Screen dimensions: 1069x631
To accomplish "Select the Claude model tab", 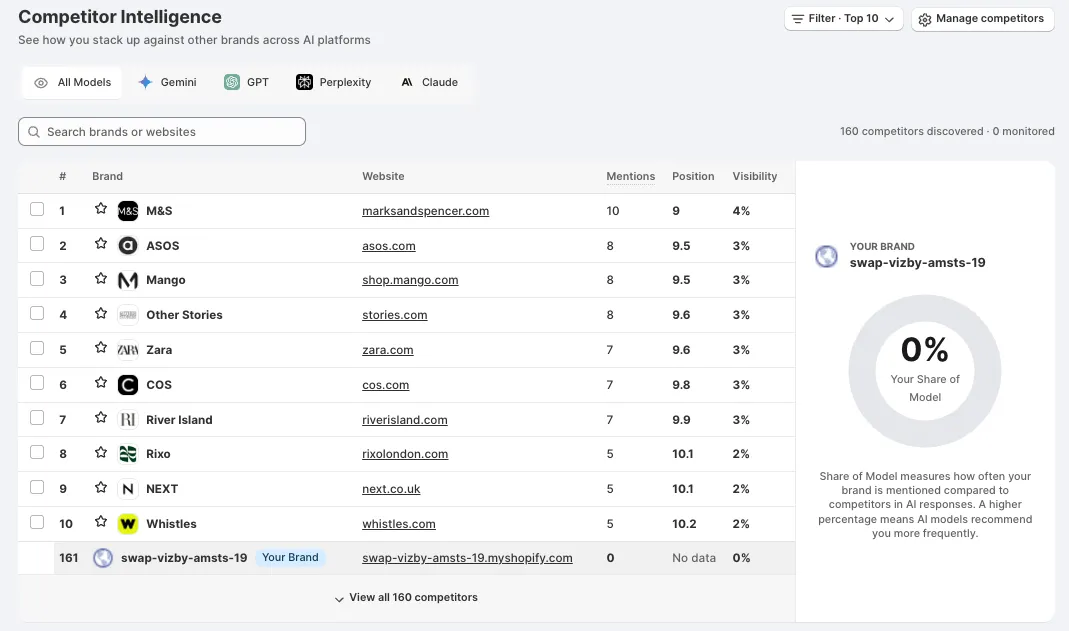I will pyautogui.click(x=430, y=82).
